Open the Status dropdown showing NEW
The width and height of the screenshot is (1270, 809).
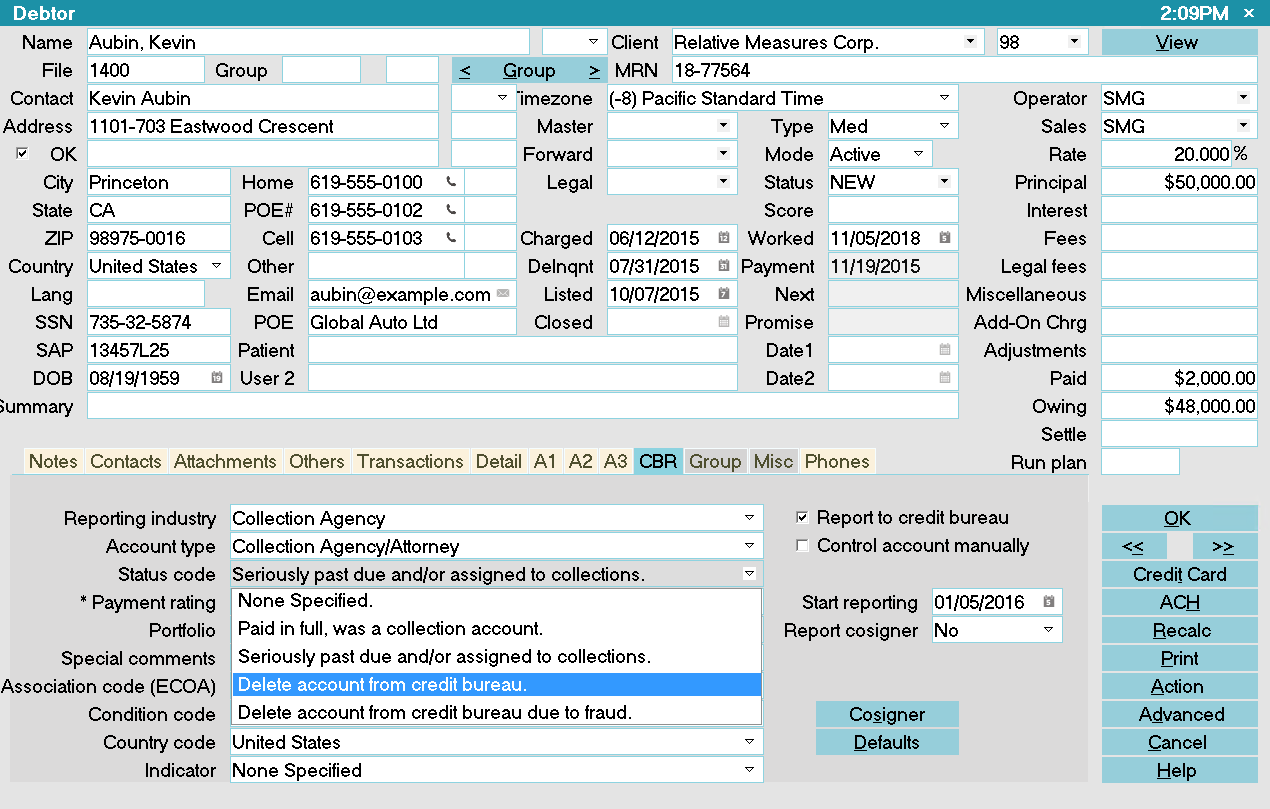click(x=944, y=182)
